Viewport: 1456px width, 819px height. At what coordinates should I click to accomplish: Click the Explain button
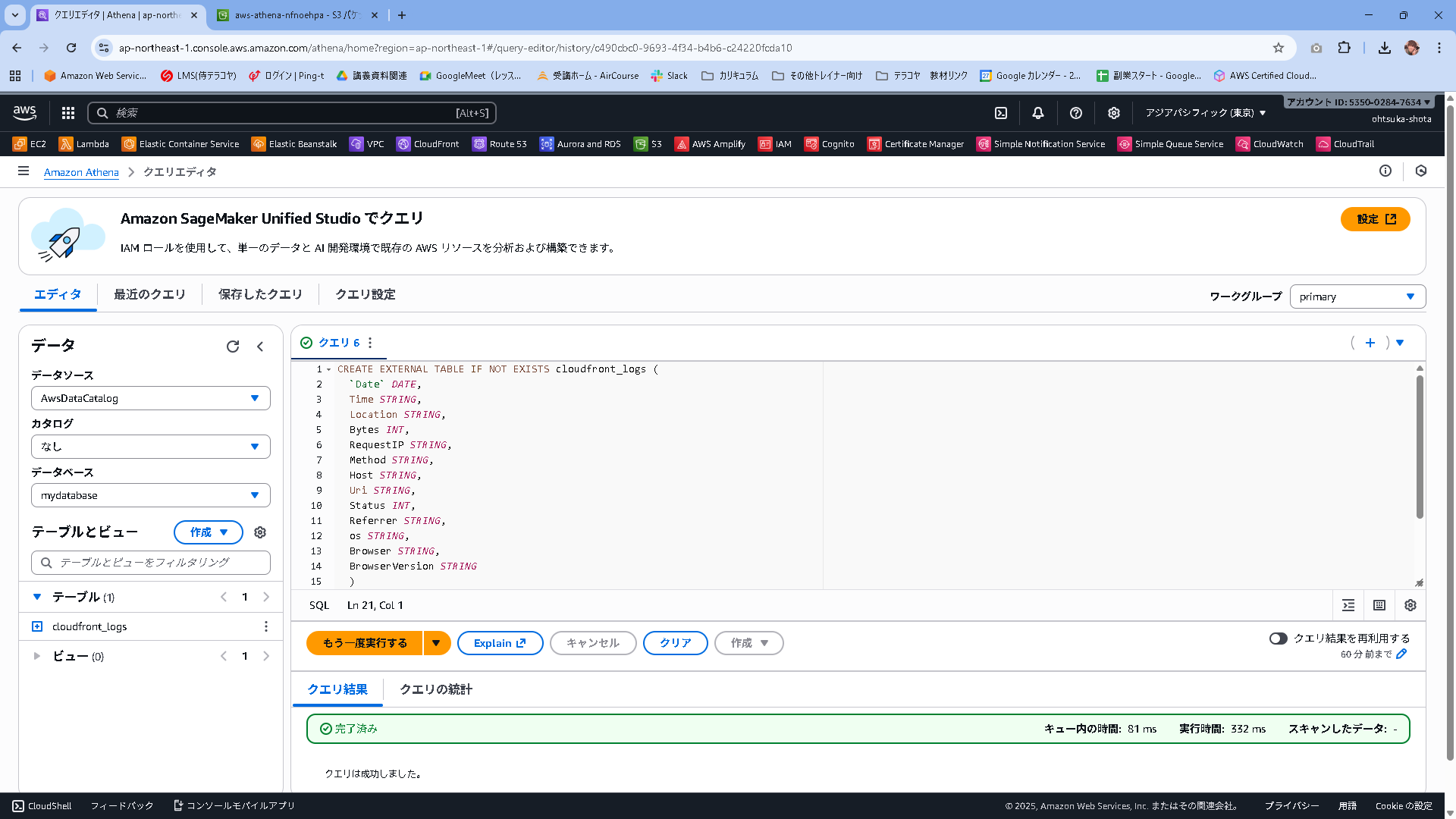coord(500,643)
